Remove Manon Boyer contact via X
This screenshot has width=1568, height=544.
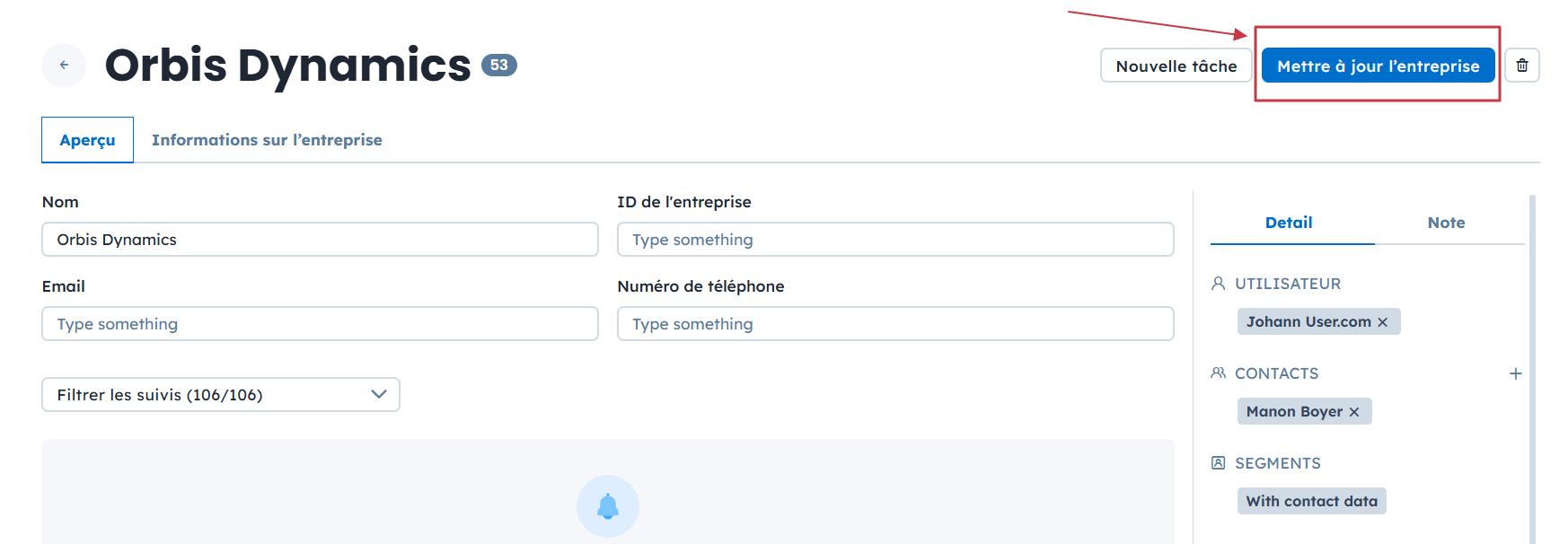[1354, 412]
